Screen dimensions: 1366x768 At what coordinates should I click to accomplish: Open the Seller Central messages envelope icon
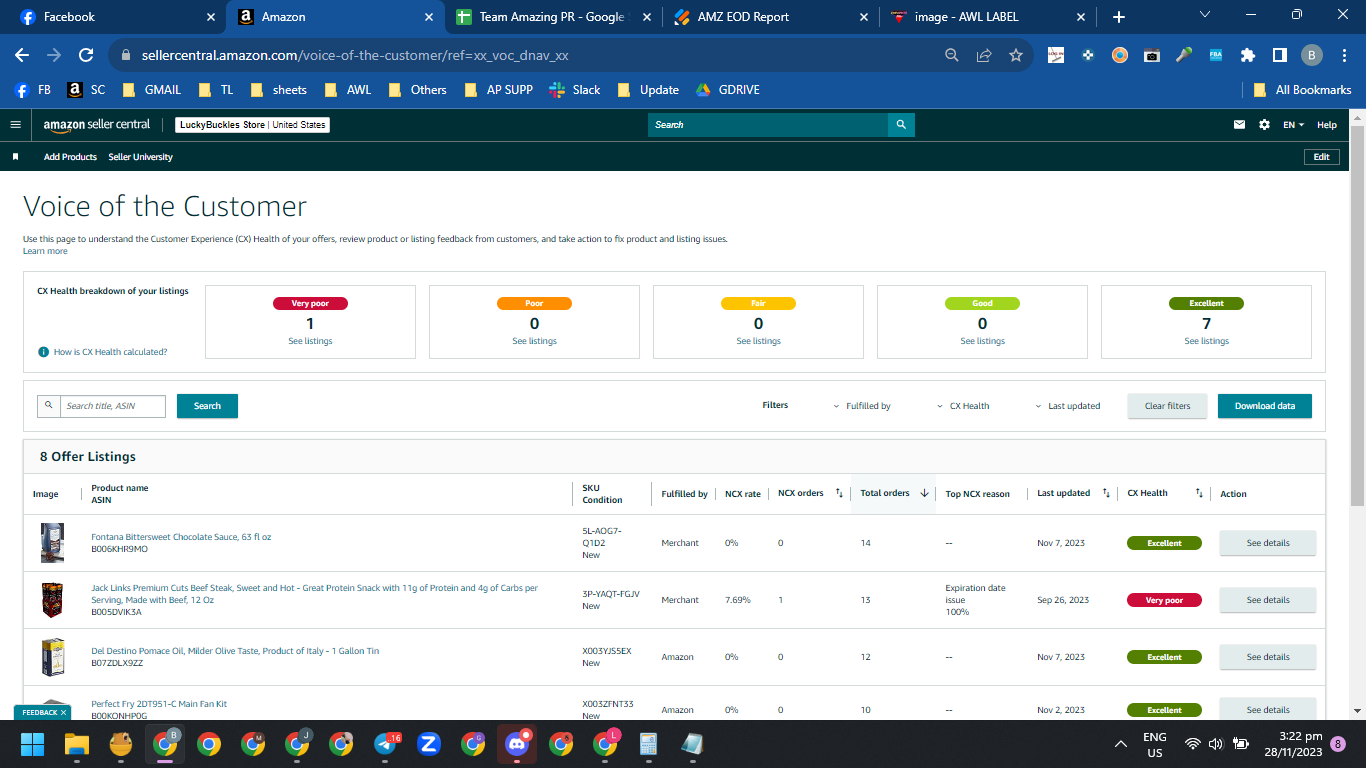tap(1240, 125)
